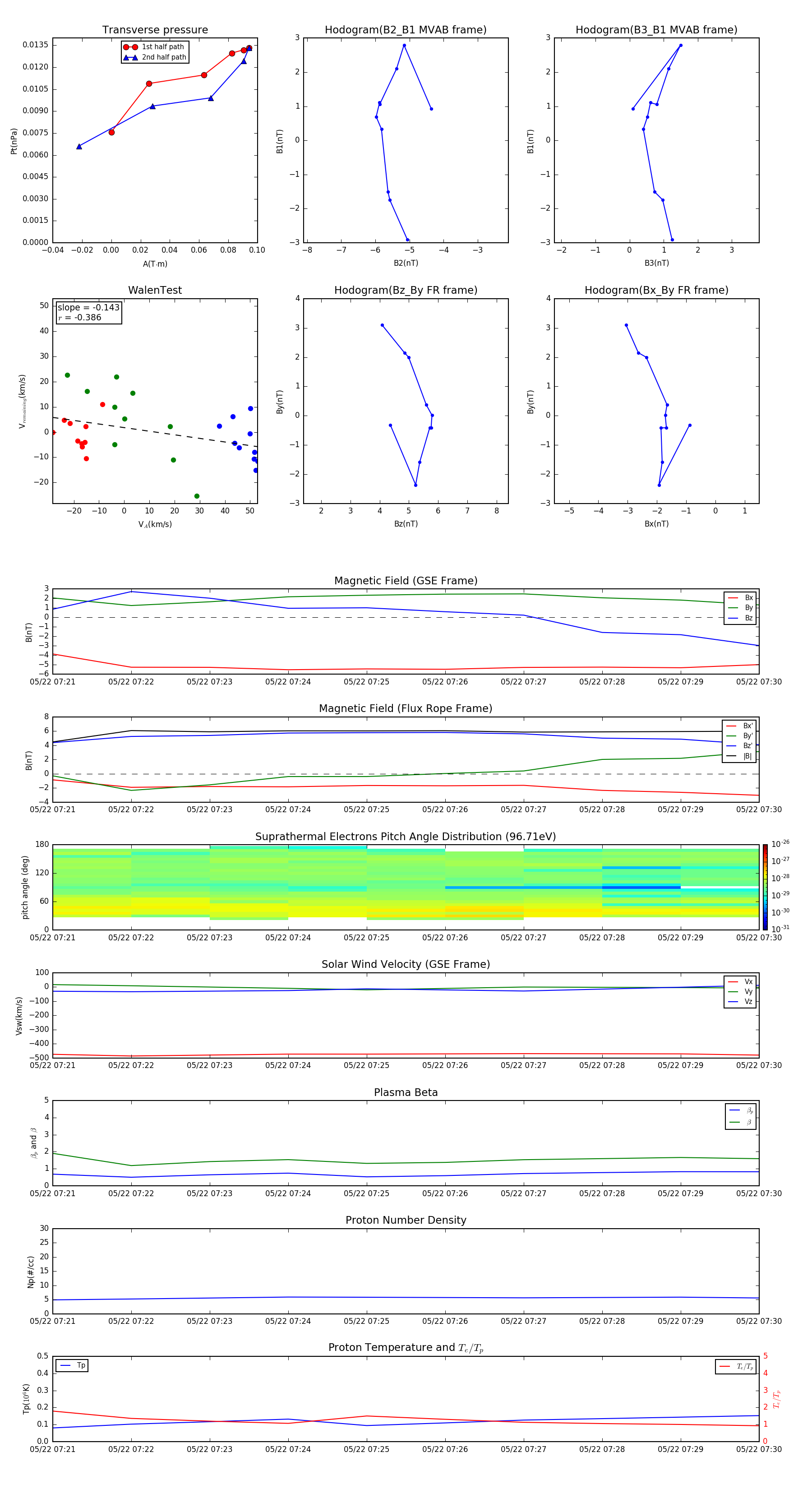
Task: Click Suprathermal Electrons Pitch Angle Distribution title
Action: (406, 837)
